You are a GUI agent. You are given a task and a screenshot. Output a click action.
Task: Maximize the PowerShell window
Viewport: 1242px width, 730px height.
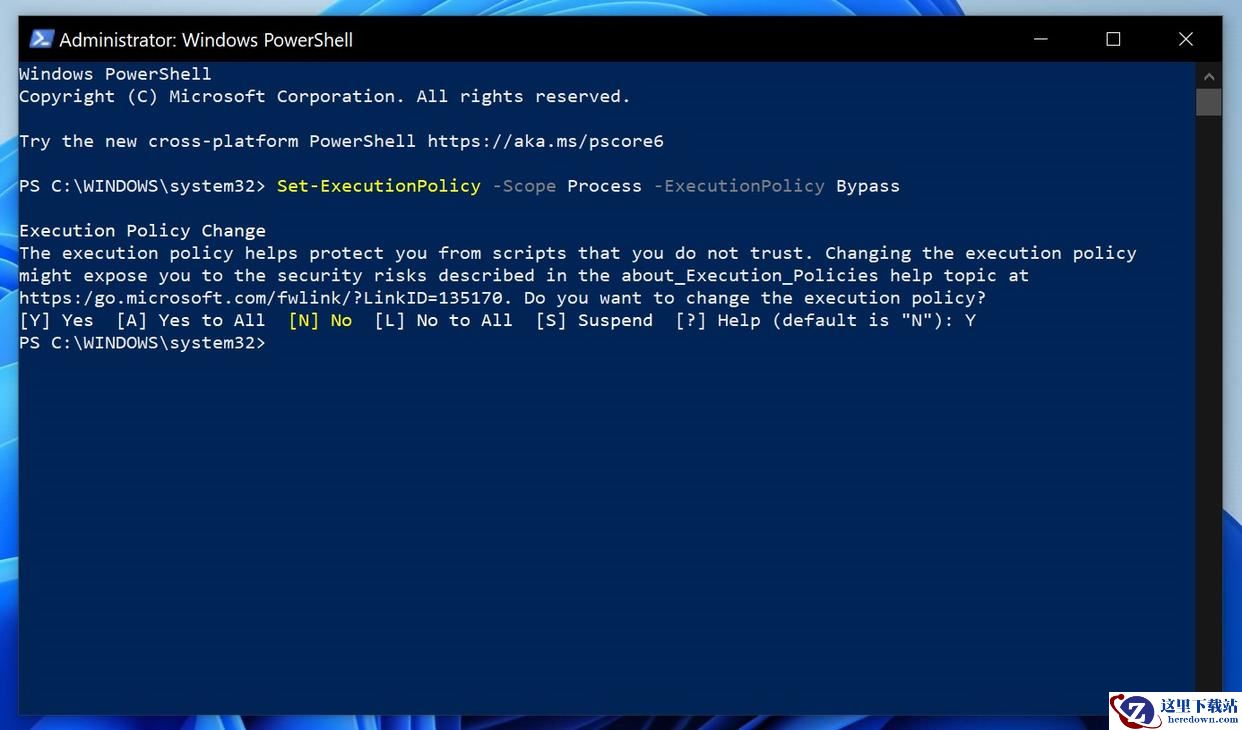[1113, 40]
